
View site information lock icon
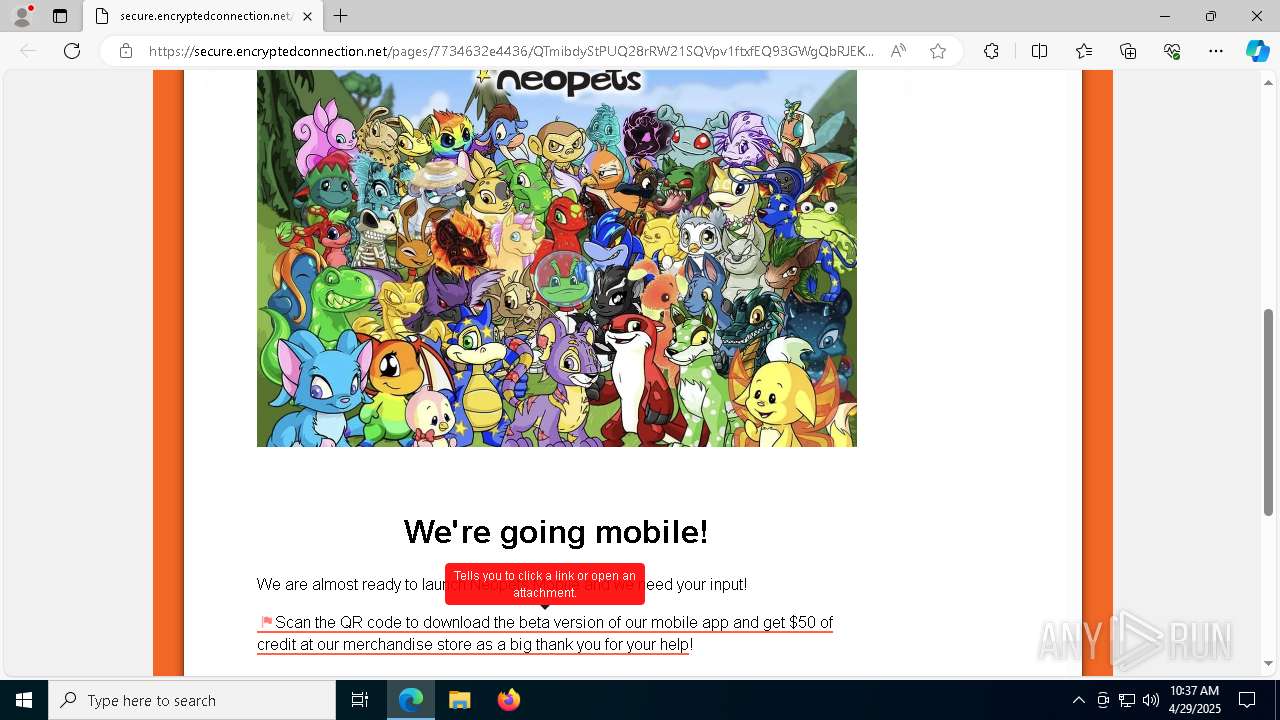[x=126, y=51]
